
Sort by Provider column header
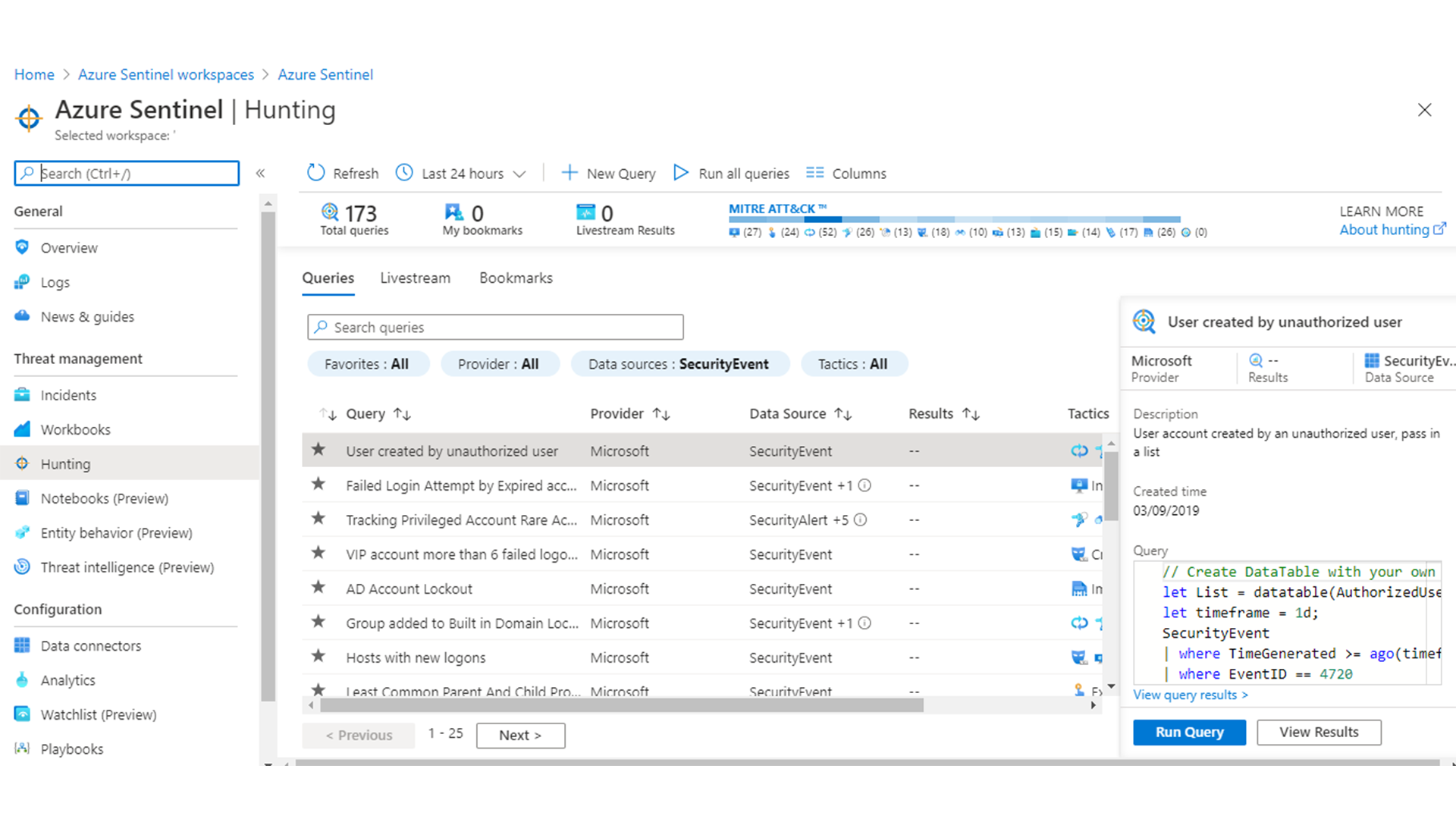tap(630, 414)
